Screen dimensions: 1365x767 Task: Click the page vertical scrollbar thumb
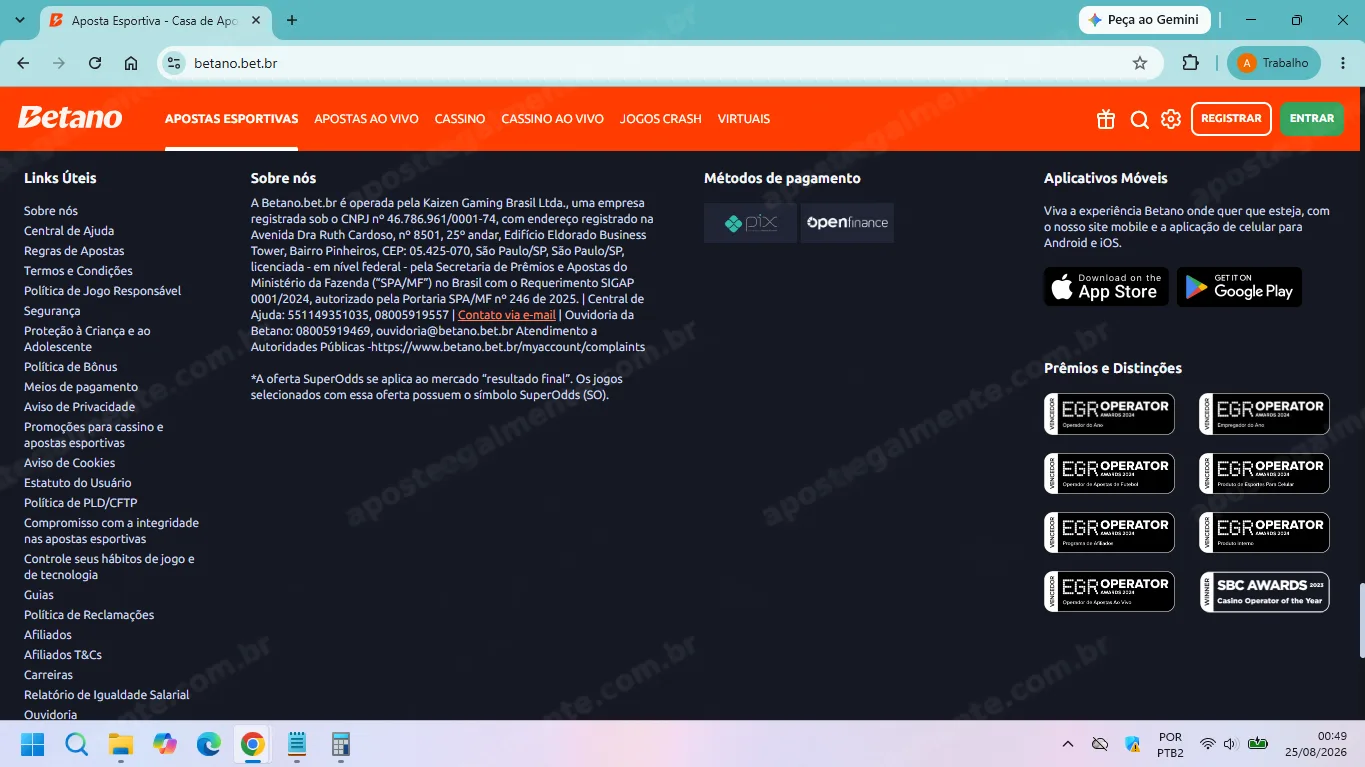pyautogui.click(x=1359, y=621)
